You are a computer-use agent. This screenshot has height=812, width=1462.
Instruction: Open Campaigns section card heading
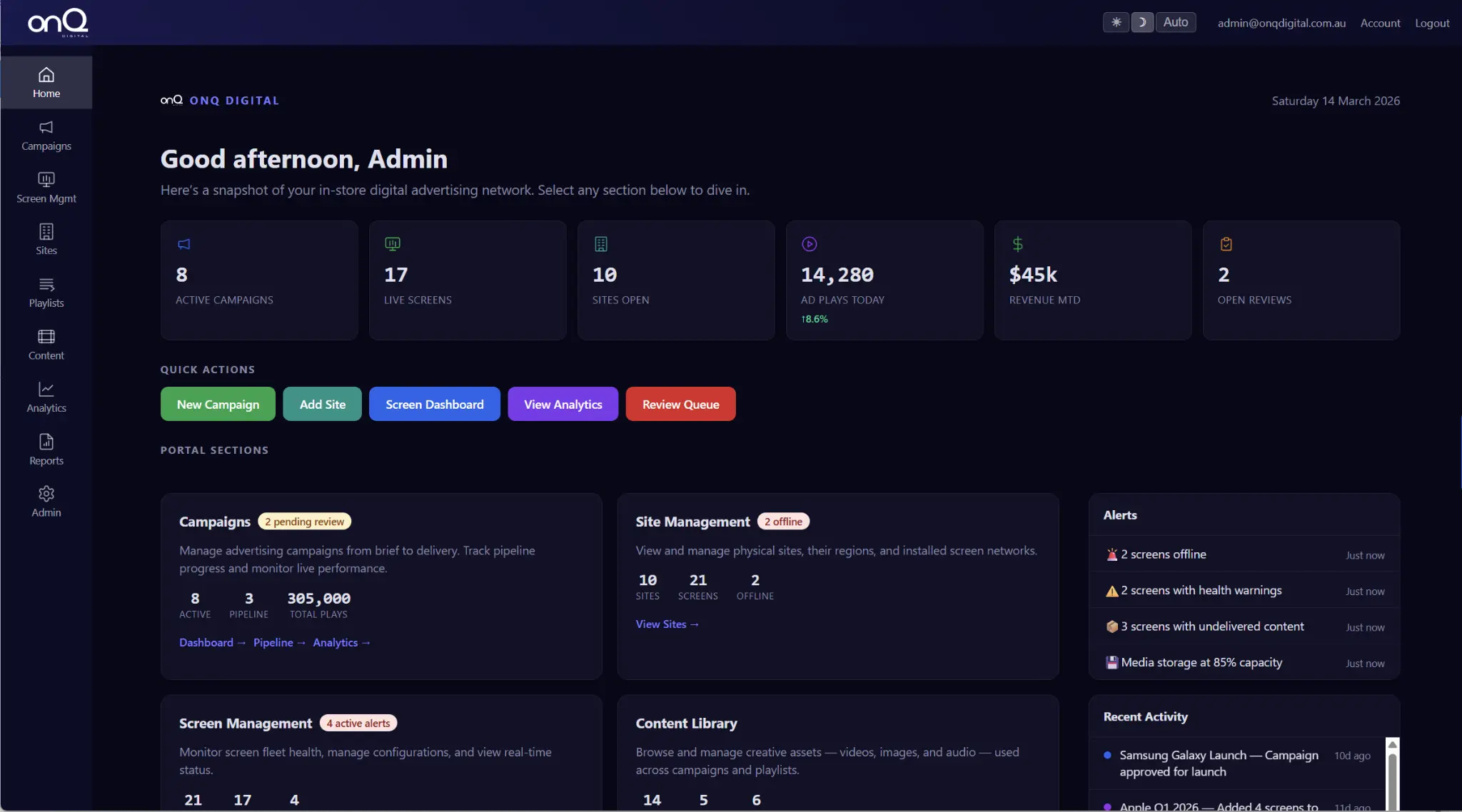click(x=215, y=522)
